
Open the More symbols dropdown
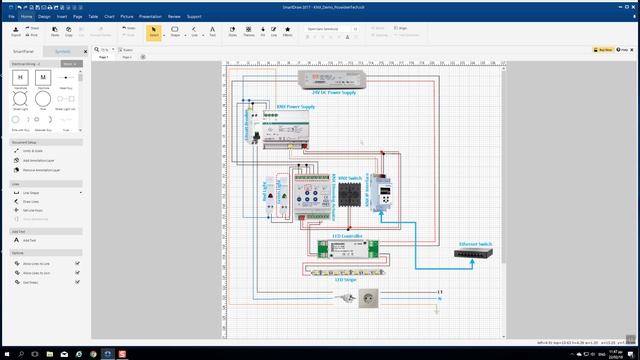coord(71,64)
